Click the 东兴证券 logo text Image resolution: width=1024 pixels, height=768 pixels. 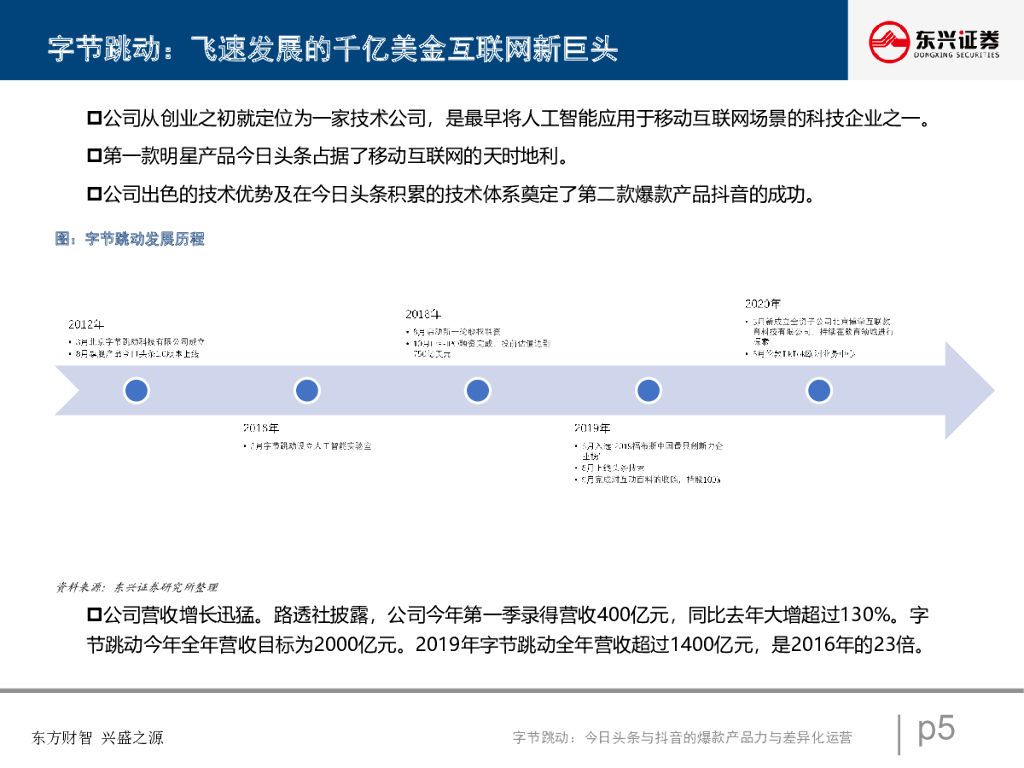957,40
